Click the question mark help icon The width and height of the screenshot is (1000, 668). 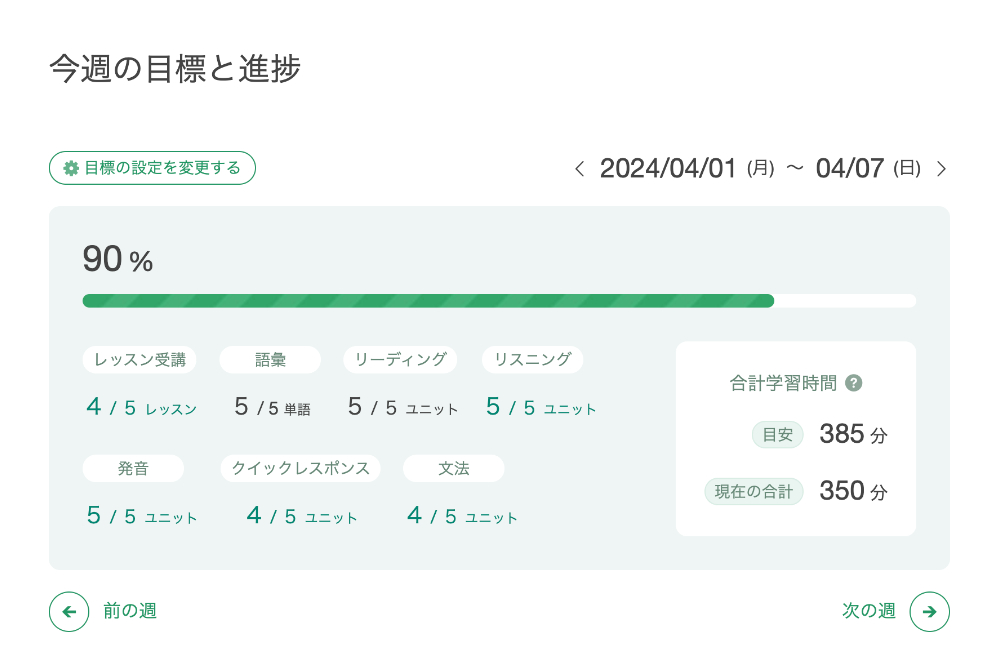tap(854, 383)
